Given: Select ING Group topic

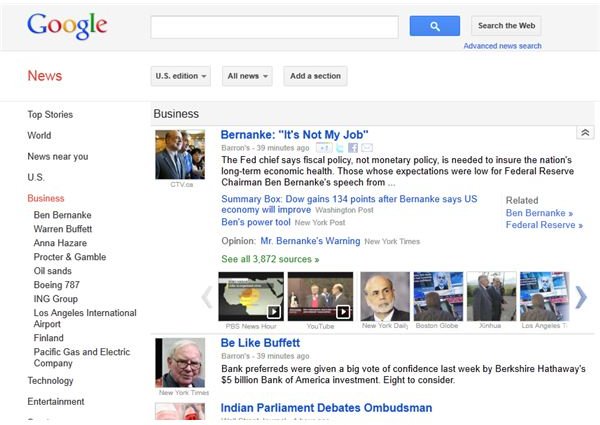Looking at the screenshot, I should [55, 299].
